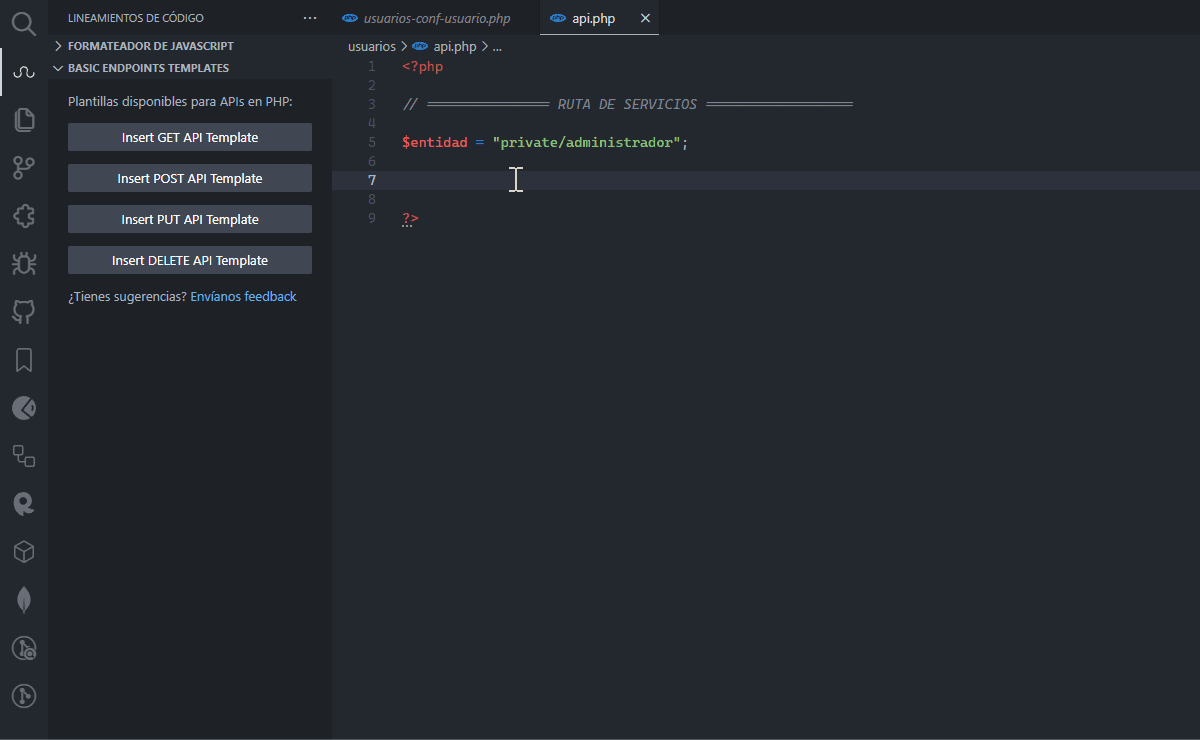Open the GitLens circular branch icon
The width and height of the screenshot is (1200, 740).
click(x=24, y=696)
